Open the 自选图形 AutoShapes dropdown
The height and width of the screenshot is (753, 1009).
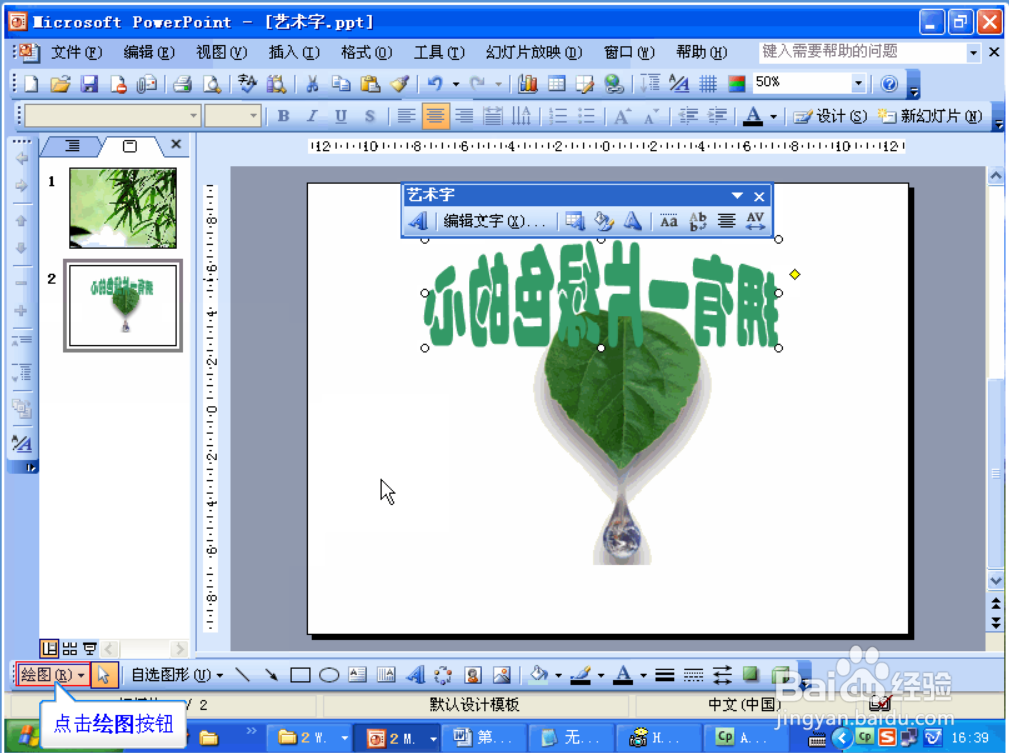[177, 674]
